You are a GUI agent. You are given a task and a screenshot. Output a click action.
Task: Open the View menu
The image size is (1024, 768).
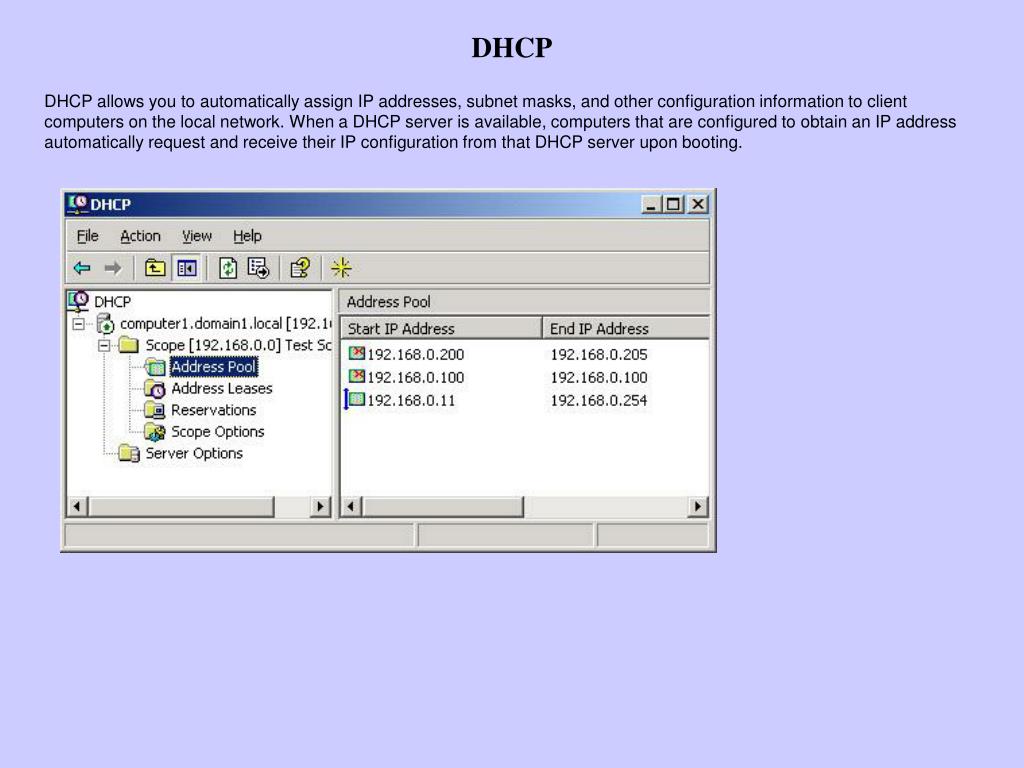coord(197,236)
